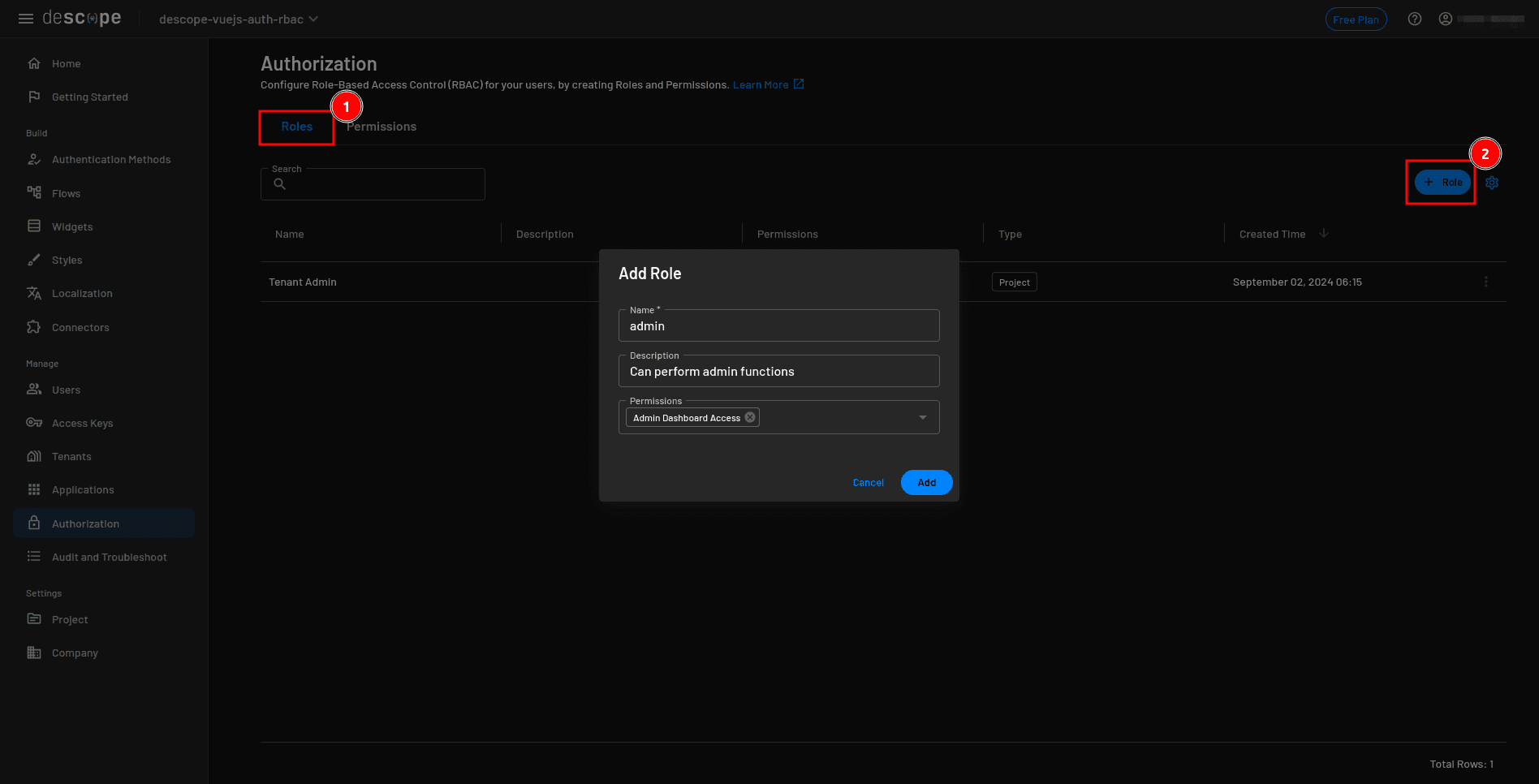Open Connectors page in sidebar
This screenshot has height=784, width=1539.
80,327
